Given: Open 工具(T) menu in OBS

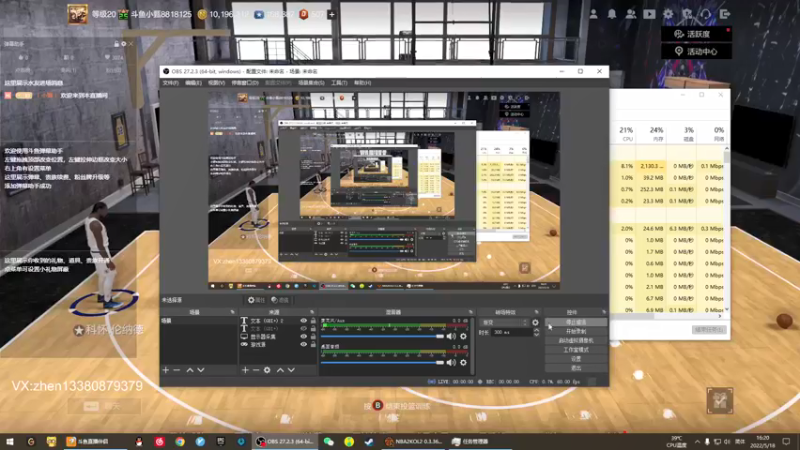Looking at the screenshot, I should (x=339, y=83).
